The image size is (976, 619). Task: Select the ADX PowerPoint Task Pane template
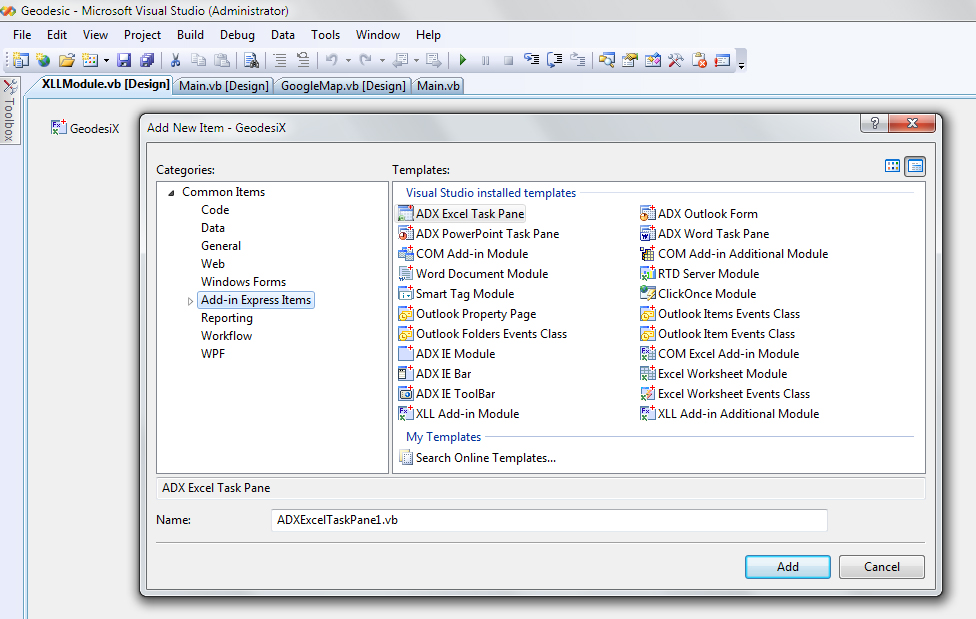pos(479,234)
